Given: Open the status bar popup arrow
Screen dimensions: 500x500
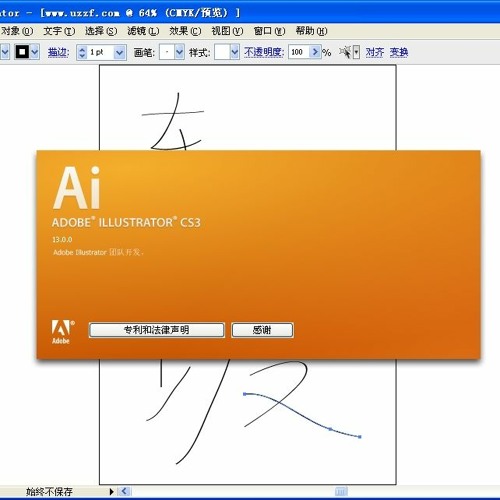Looking at the screenshot, I should (x=112, y=491).
